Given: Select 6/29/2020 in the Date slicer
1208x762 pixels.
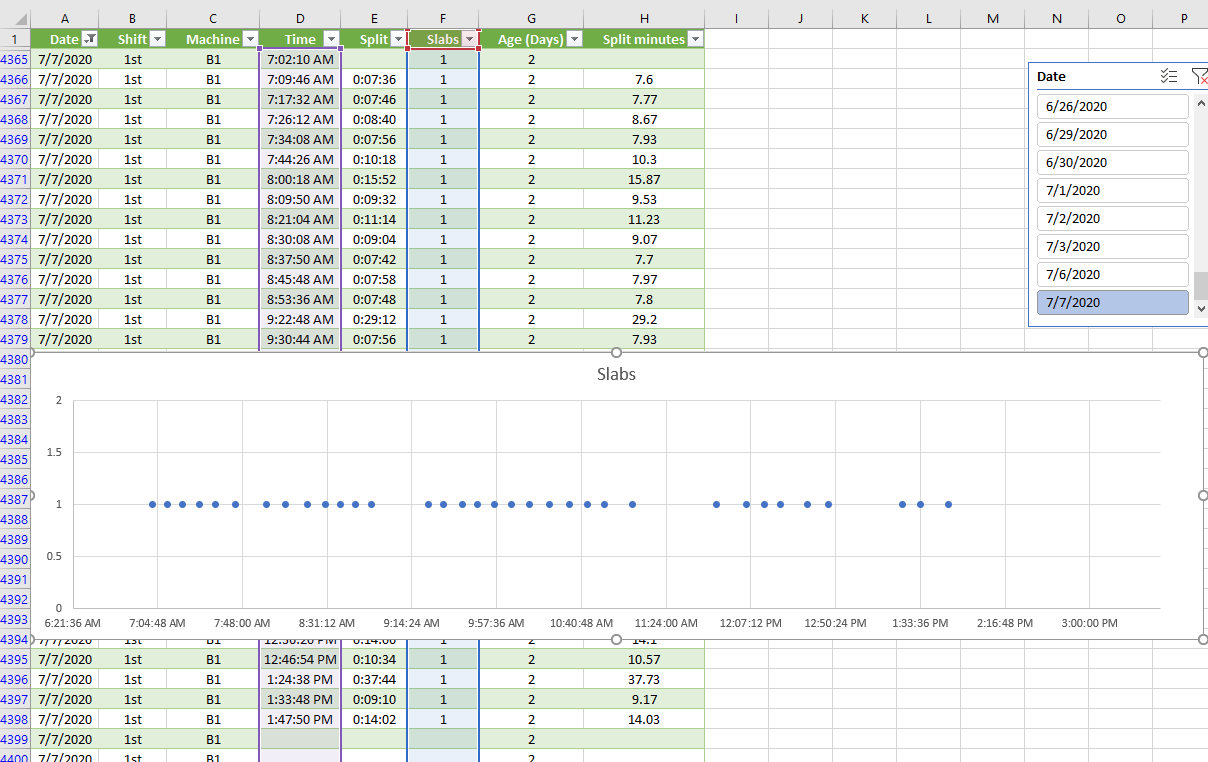Looking at the screenshot, I should click(1113, 134).
